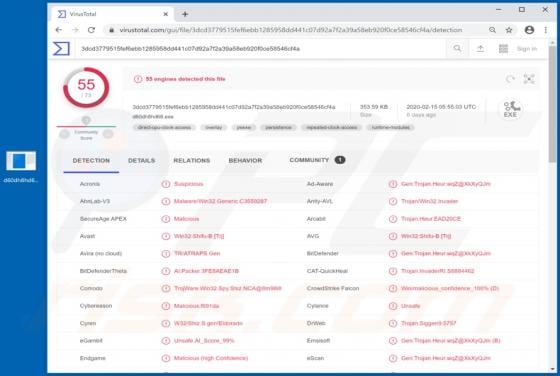This screenshot has height=376, width=560.
Task: Click the search magnifier in VirusTotal header
Action: click(x=457, y=48)
